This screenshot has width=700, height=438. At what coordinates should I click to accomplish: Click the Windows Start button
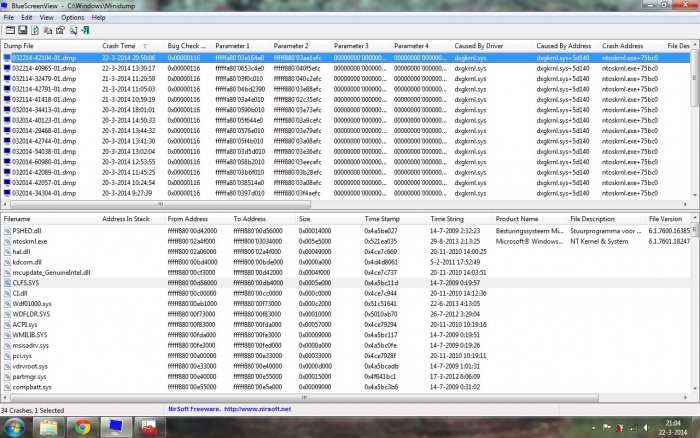click(14, 428)
